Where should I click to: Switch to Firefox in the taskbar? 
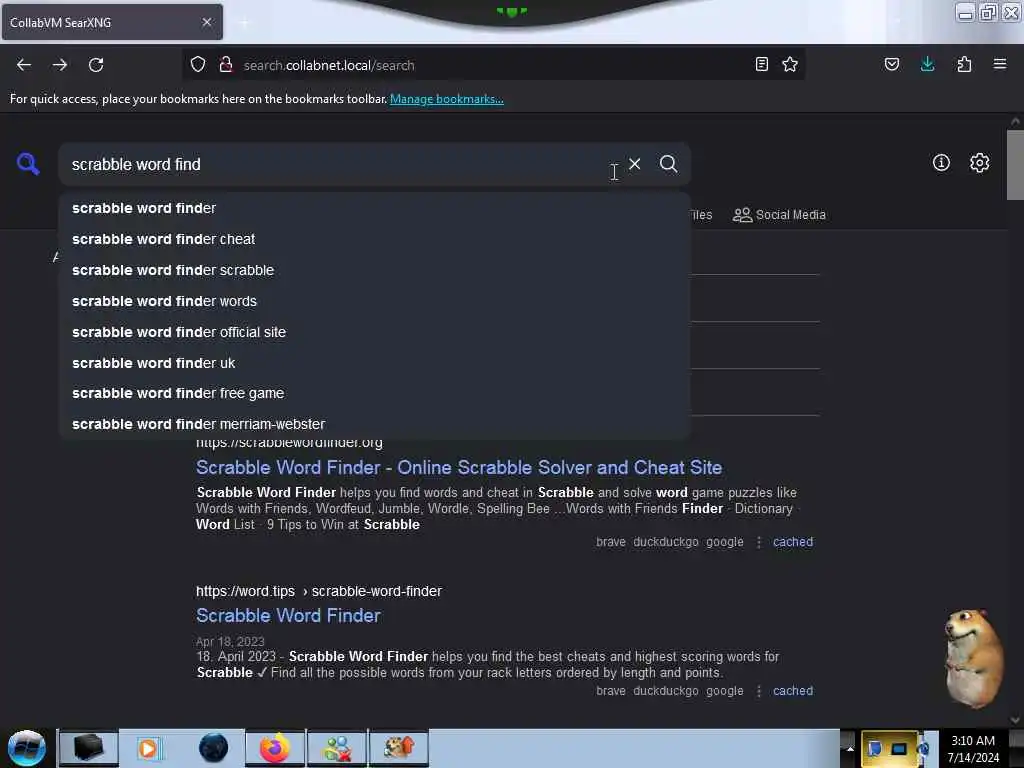click(x=275, y=748)
